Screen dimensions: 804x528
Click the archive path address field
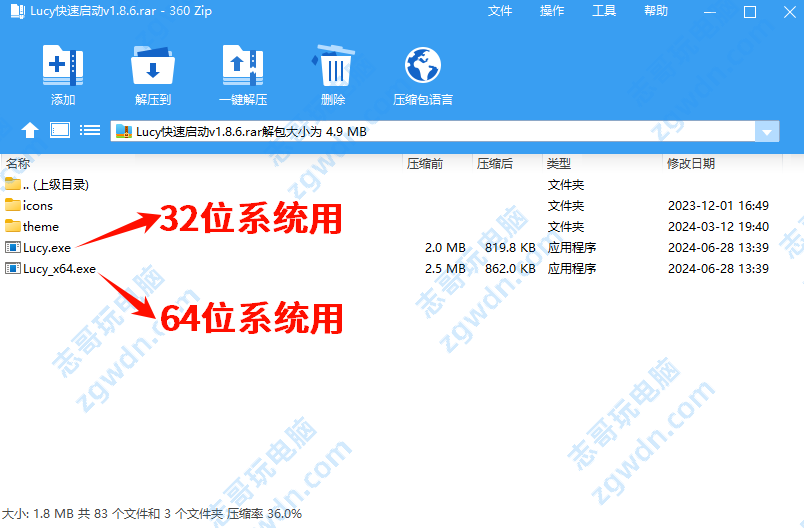[x=440, y=131]
